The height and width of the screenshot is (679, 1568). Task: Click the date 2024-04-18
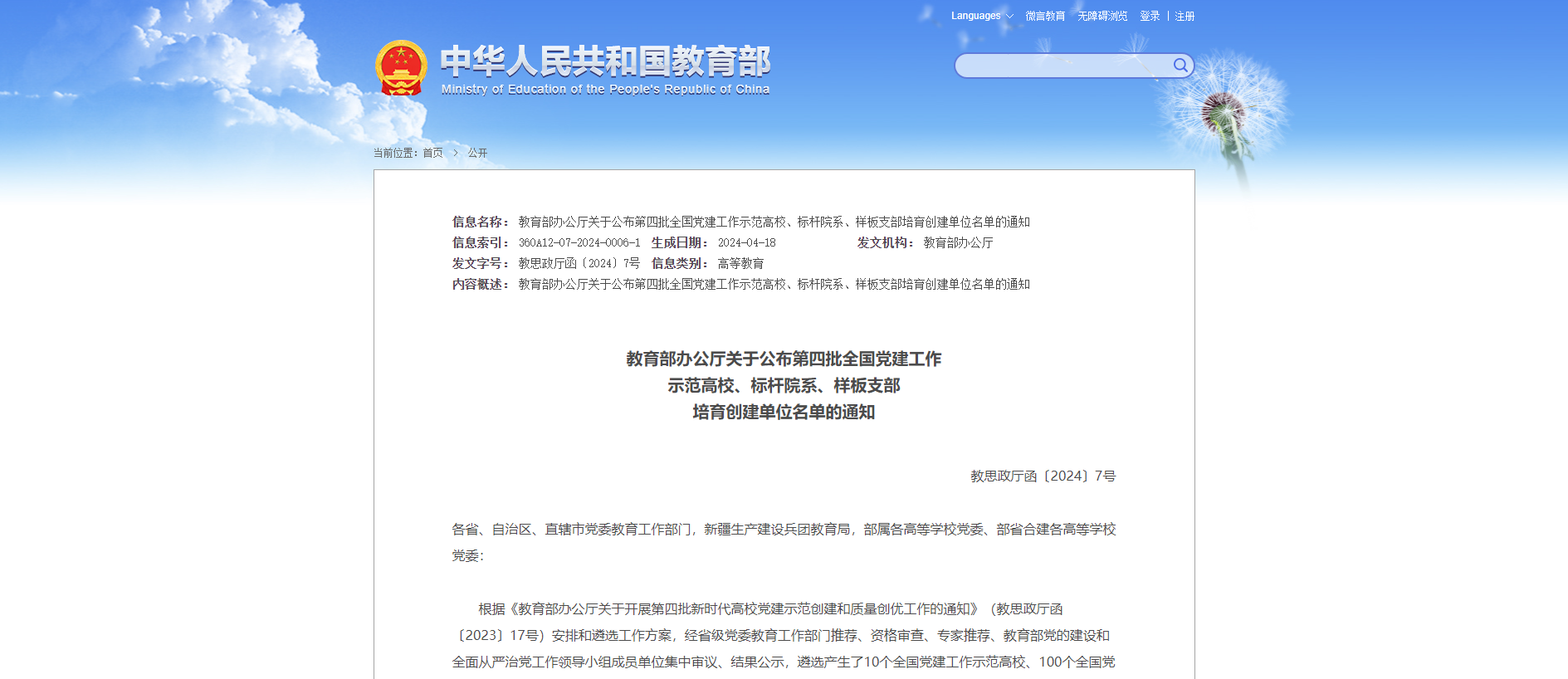[747, 242]
